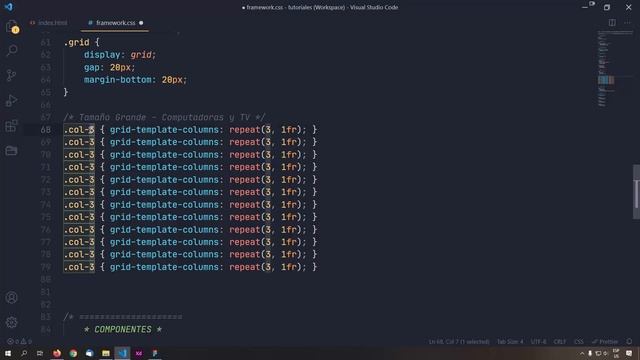640x360 pixels.
Task: Click the Ln 68, Col 7 status item
Action: tap(459, 341)
